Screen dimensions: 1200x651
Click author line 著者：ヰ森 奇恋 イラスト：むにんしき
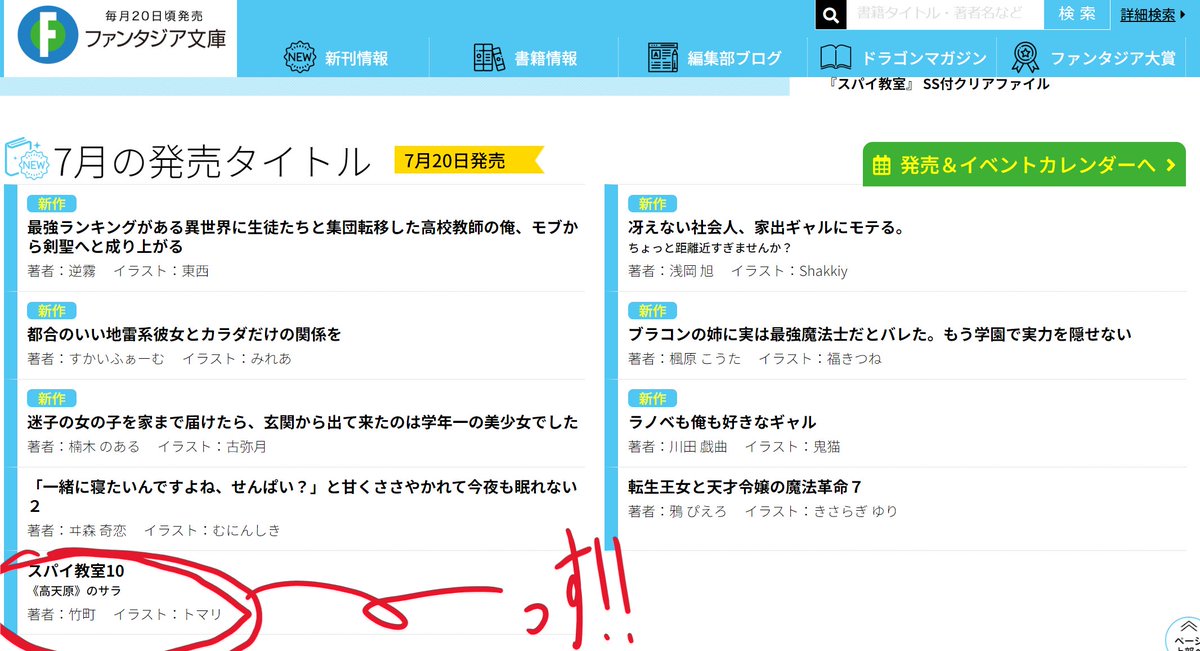coord(154,530)
